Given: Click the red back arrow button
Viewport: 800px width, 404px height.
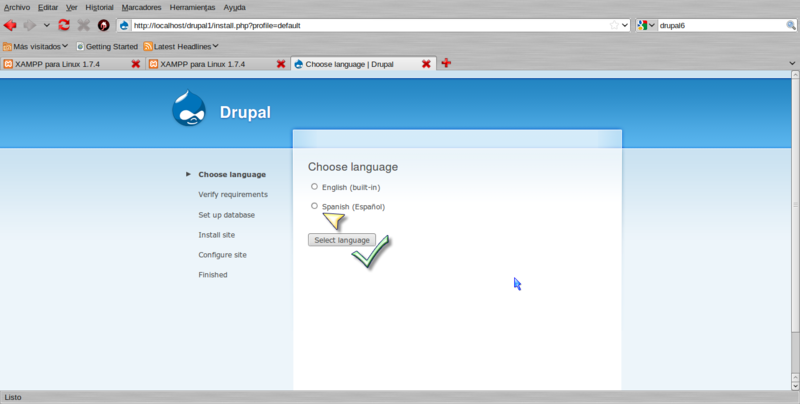Looking at the screenshot, I should (11, 25).
